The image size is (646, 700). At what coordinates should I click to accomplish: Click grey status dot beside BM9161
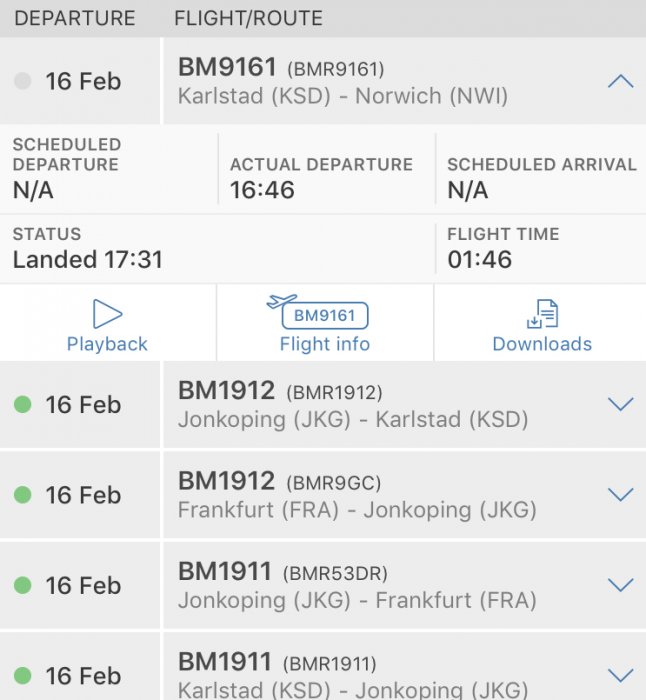click(23, 82)
